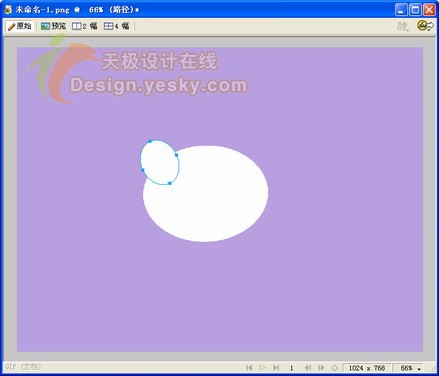Open the 2 幅 (2-Up) view tab
The height and width of the screenshot is (376, 439).
coord(85,26)
